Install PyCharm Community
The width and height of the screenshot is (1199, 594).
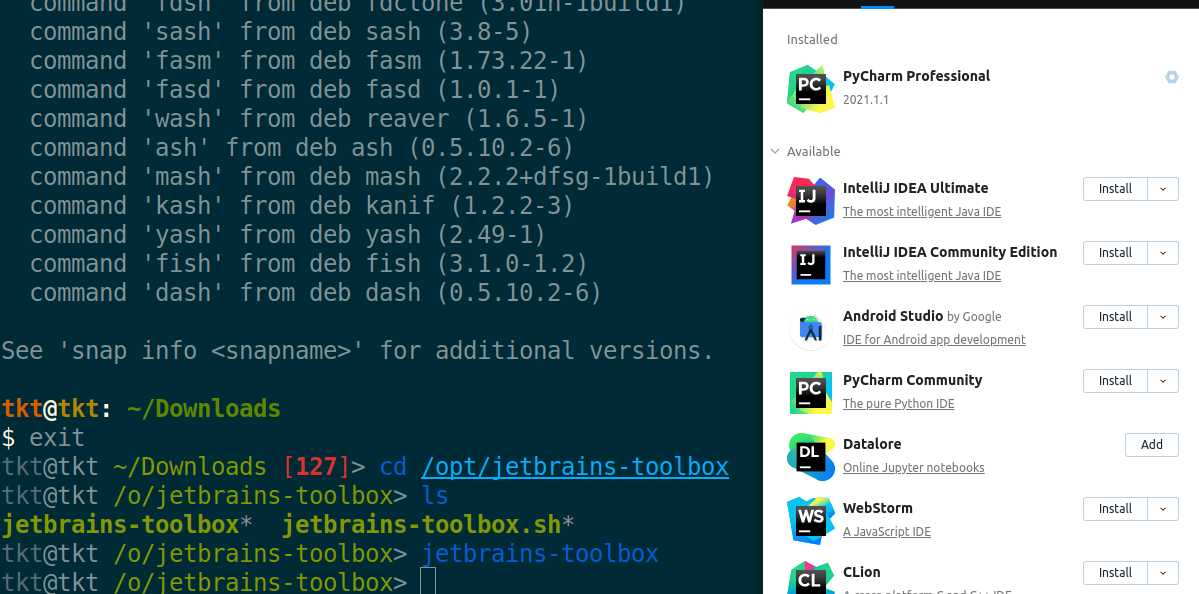click(x=1115, y=381)
